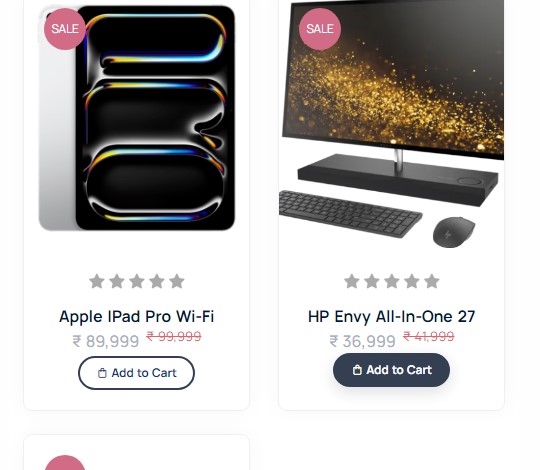Click the SALE badge on iPad card
This screenshot has width=540, height=470.
click(x=65, y=29)
